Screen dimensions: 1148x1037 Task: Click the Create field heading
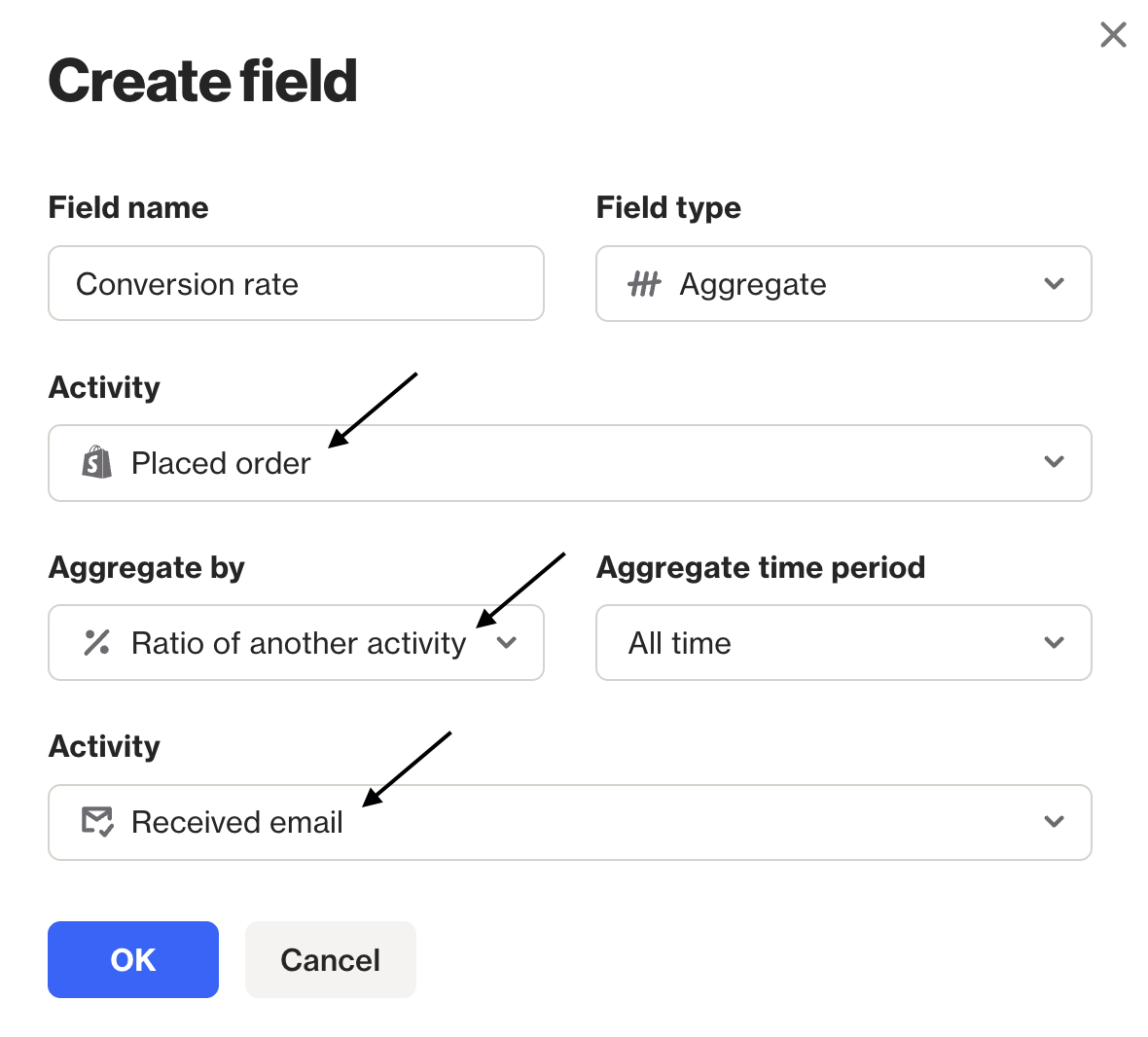(202, 81)
